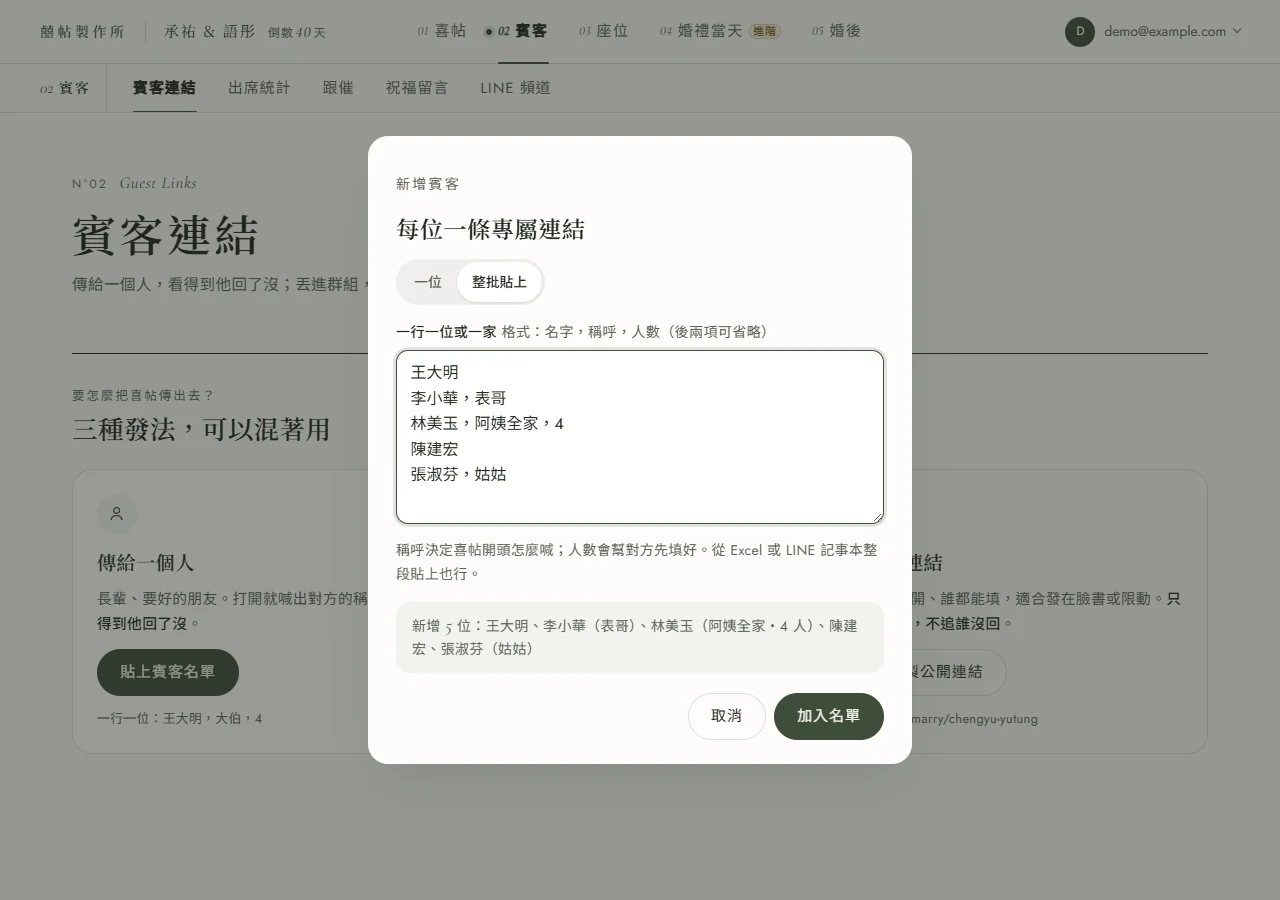
Task: Click the 進階 badge beside 婚禮當天
Action: [765, 32]
